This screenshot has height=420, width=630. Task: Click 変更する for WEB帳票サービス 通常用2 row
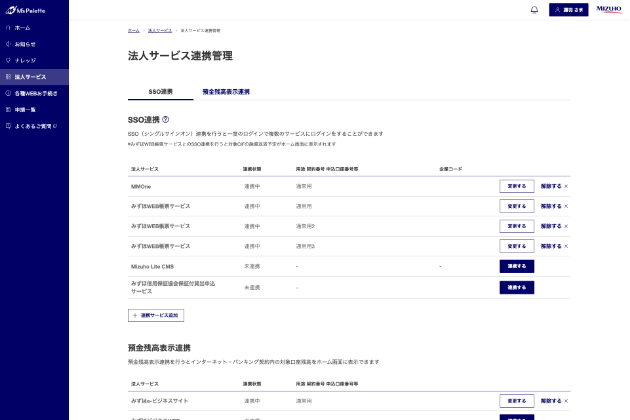[x=517, y=226]
